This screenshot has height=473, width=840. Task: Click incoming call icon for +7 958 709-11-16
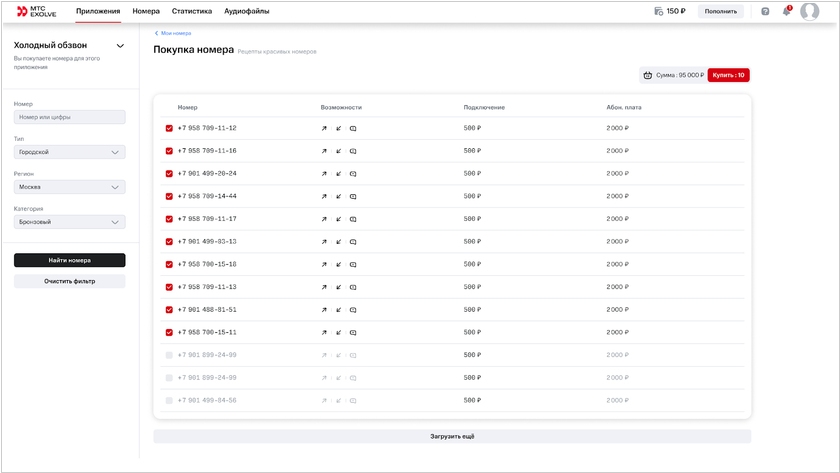point(338,151)
